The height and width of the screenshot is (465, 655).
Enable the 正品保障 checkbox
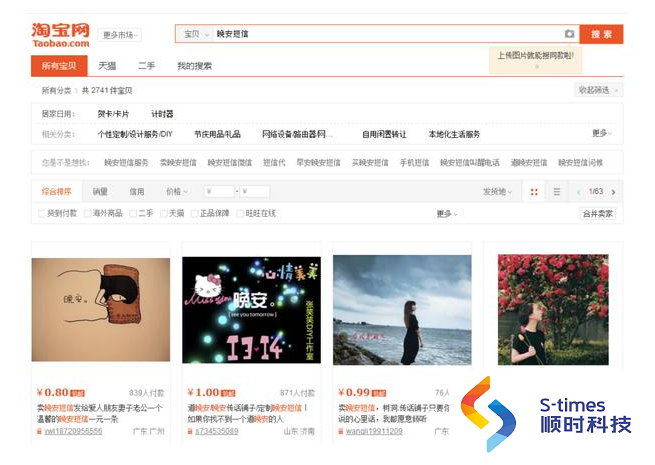pyautogui.click(x=194, y=213)
